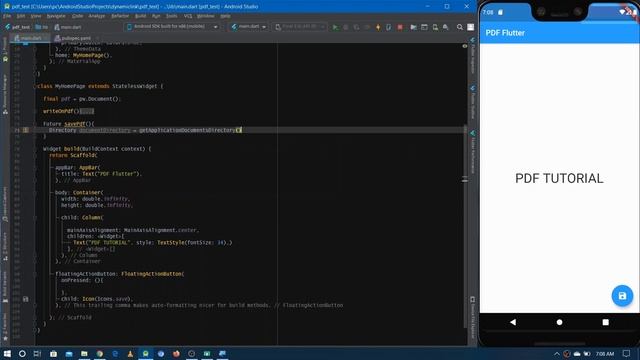
Task: Open the Project tool window stripe
Action: [5, 50]
